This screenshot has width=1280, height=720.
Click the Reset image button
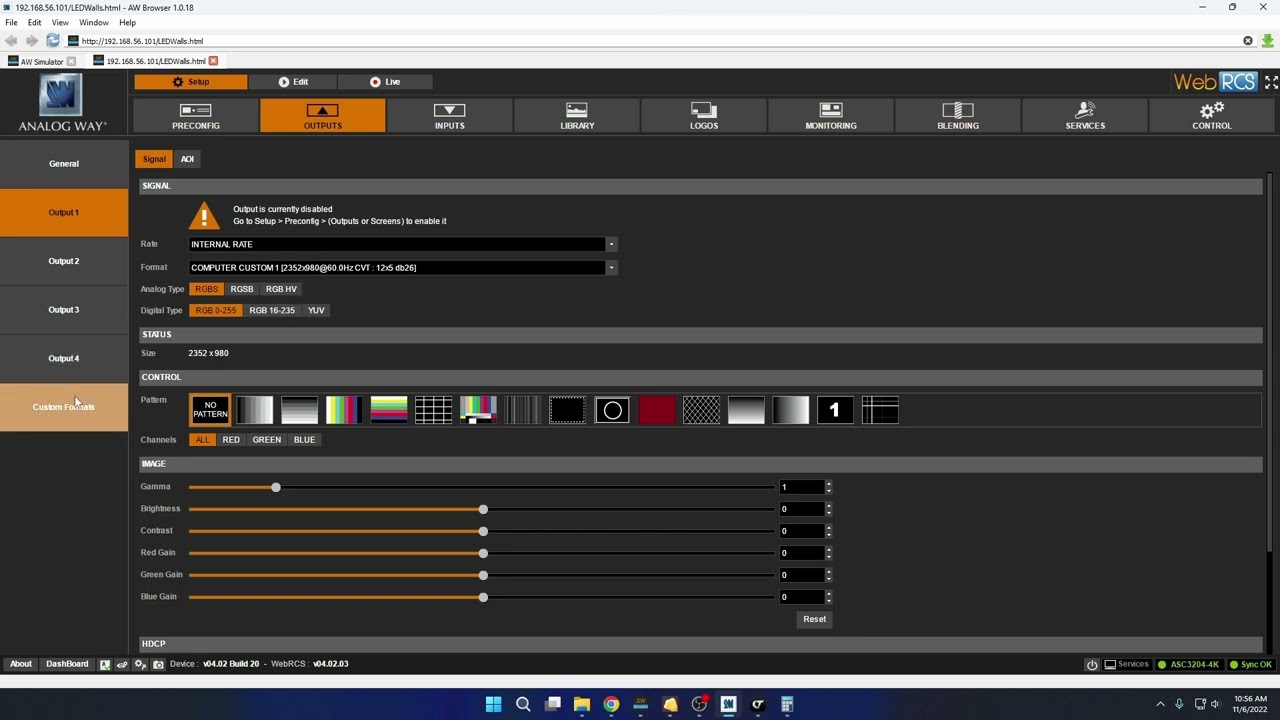tap(814, 619)
